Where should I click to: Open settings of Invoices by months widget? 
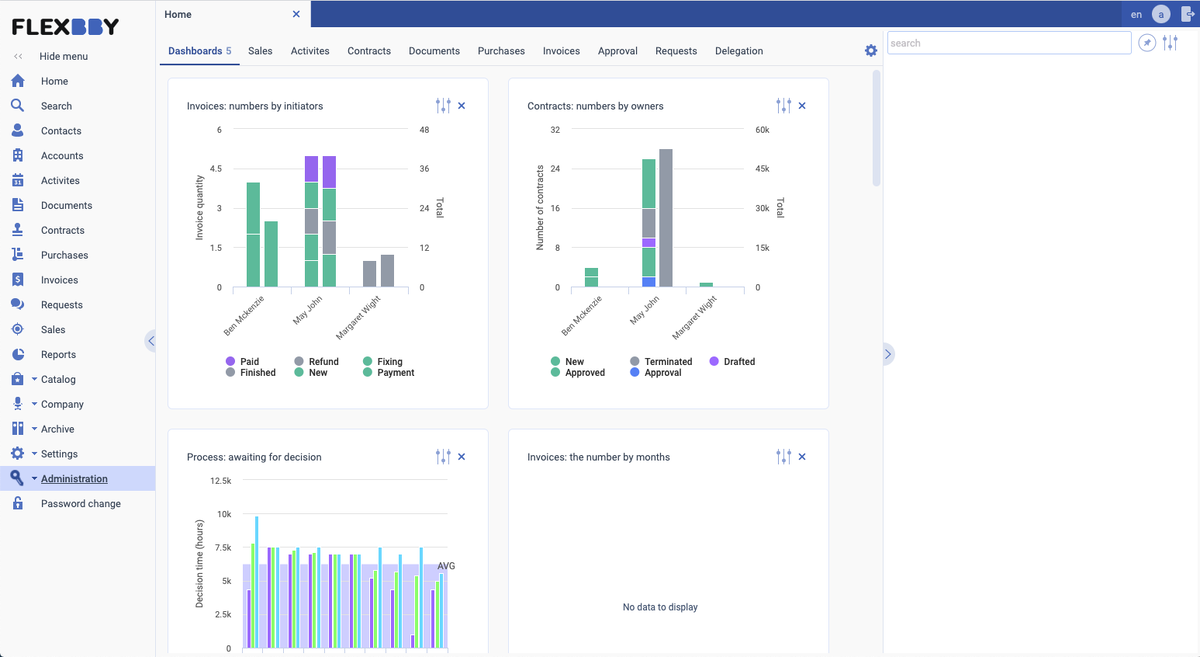click(x=784, y=457)
